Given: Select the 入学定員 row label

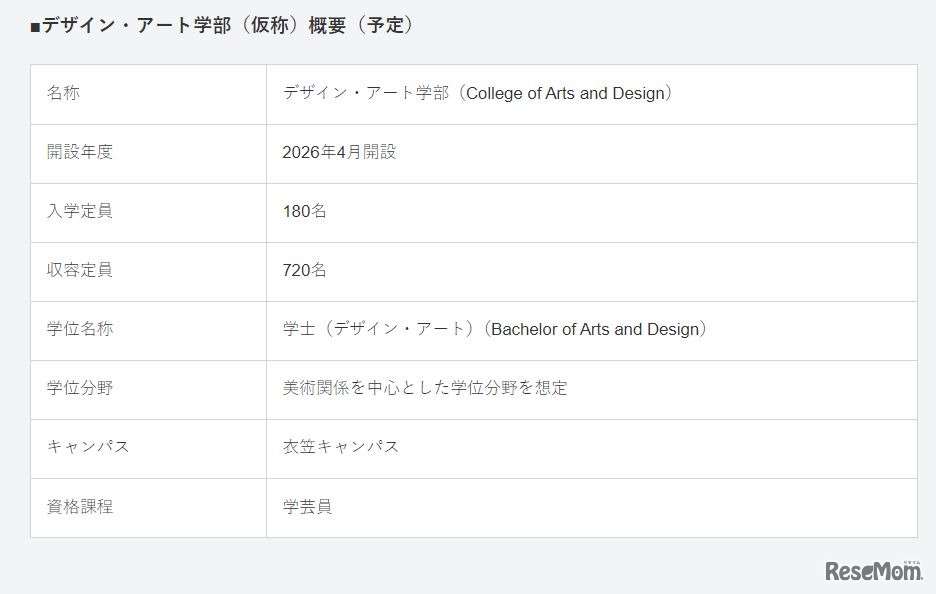Looking at the screenshot, I should pyautogui.click(x=80, y=212).
